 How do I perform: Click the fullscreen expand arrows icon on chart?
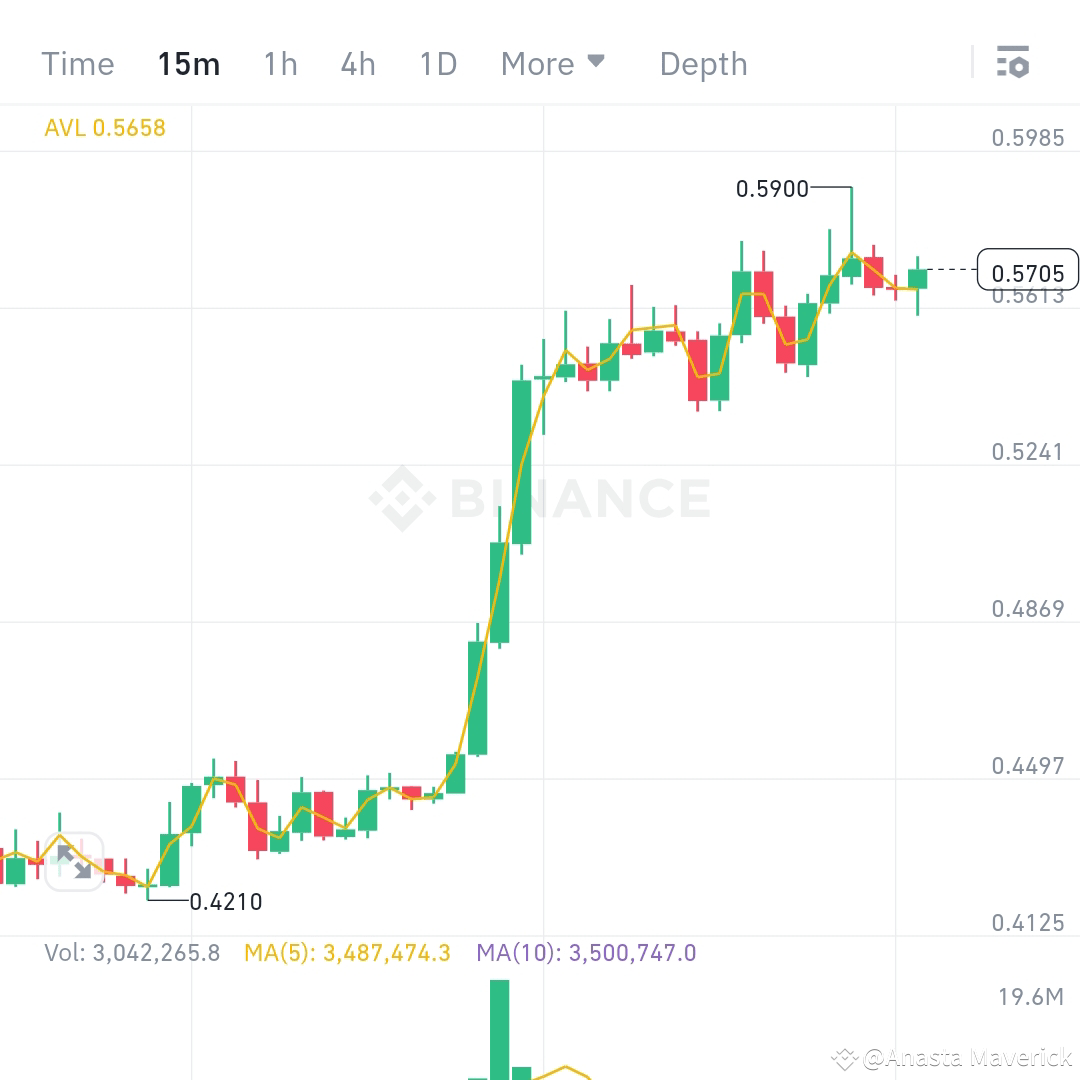point(75,860)
